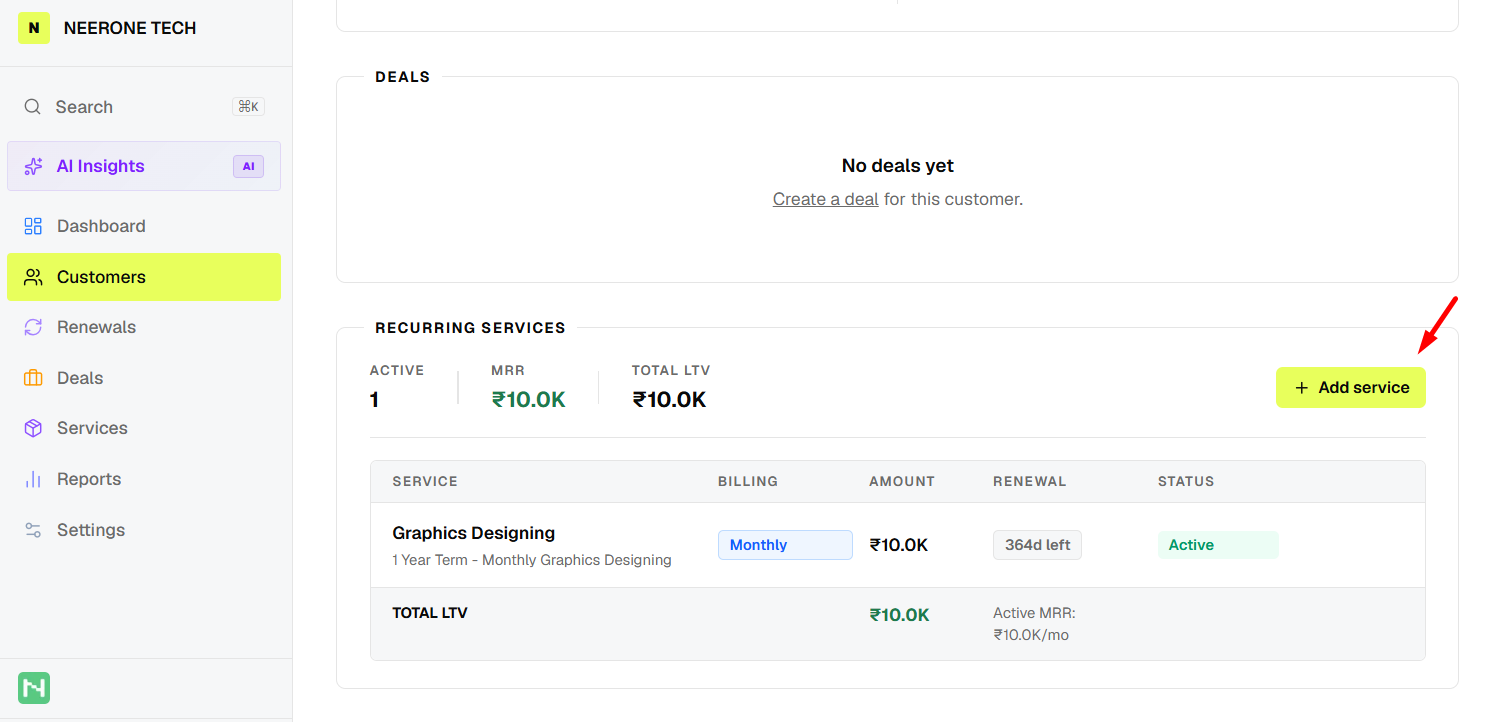Click the Dashboard grid icon

[33, 226]
